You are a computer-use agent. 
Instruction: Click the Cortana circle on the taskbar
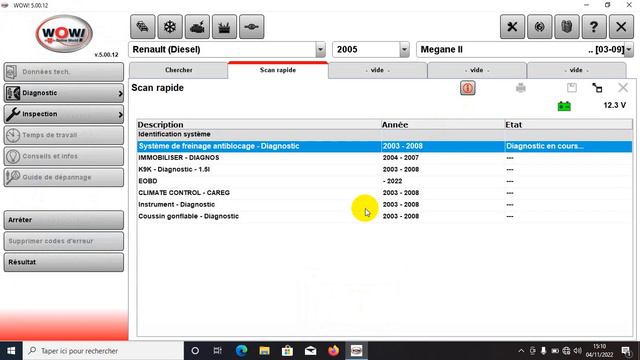click(195, 351)
